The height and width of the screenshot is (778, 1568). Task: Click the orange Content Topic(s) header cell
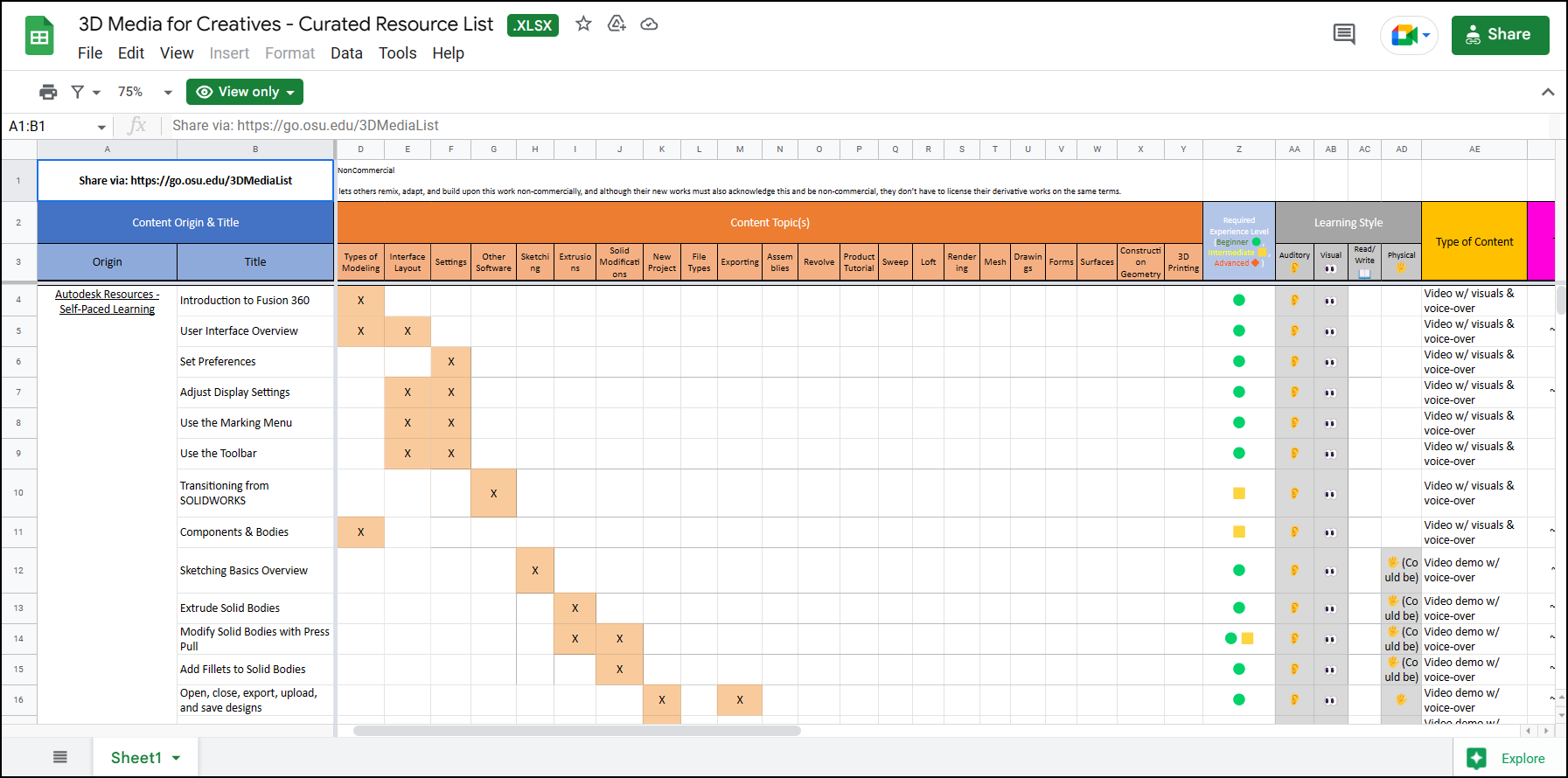coord(770,223)
